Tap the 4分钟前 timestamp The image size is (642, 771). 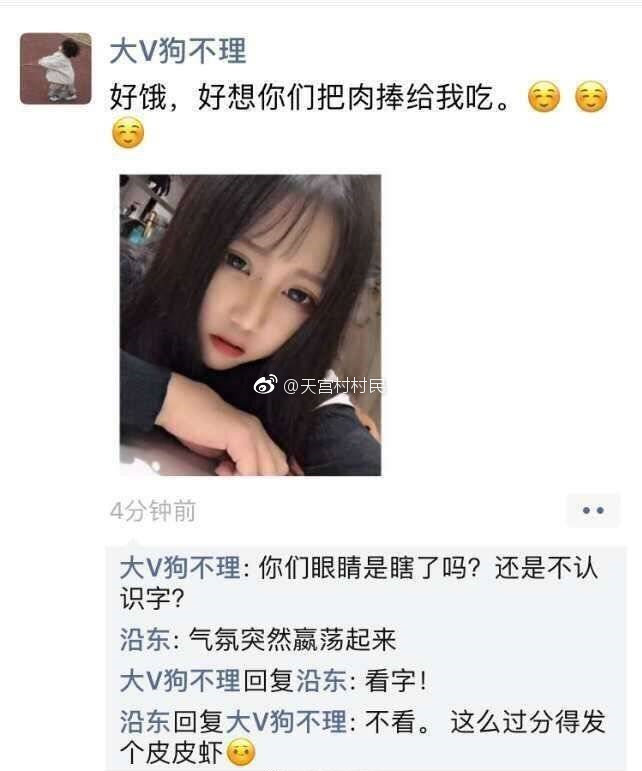coord(153,511)
